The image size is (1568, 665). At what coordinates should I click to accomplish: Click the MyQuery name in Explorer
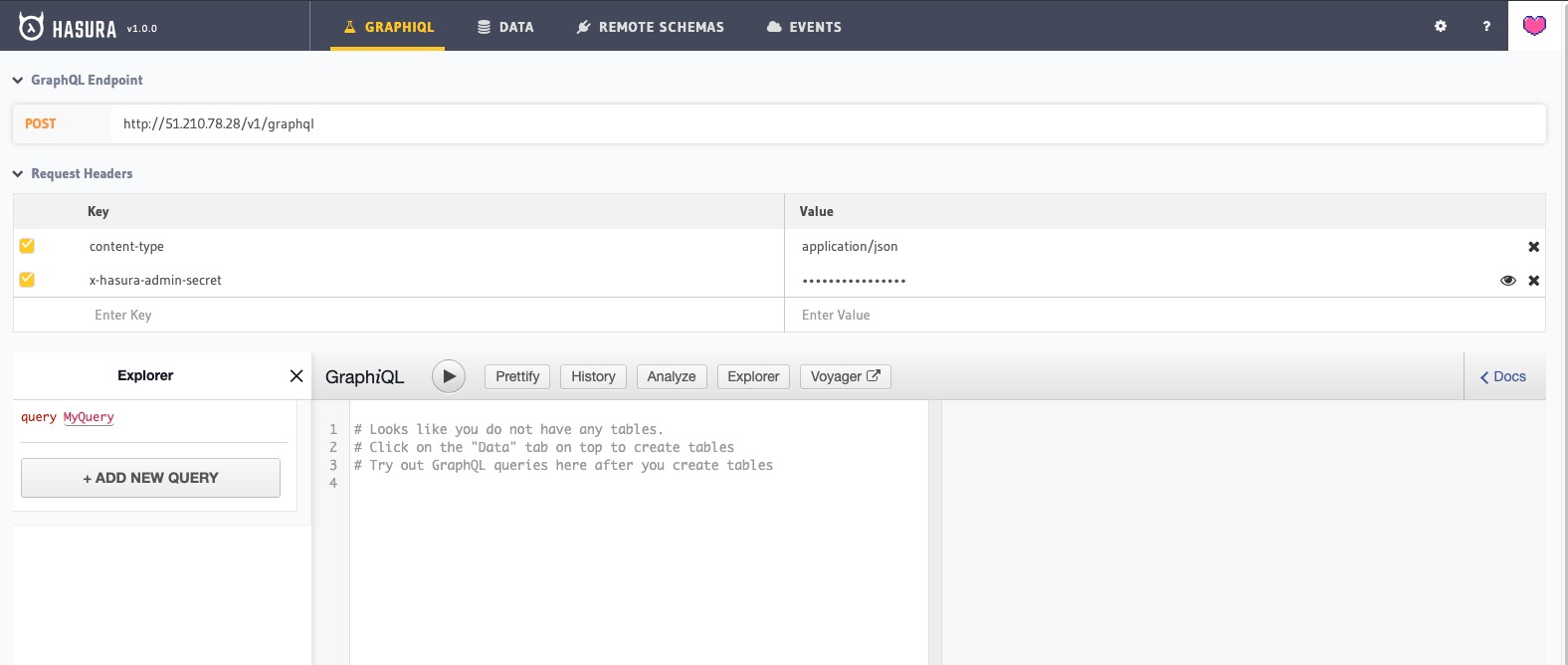89,417
